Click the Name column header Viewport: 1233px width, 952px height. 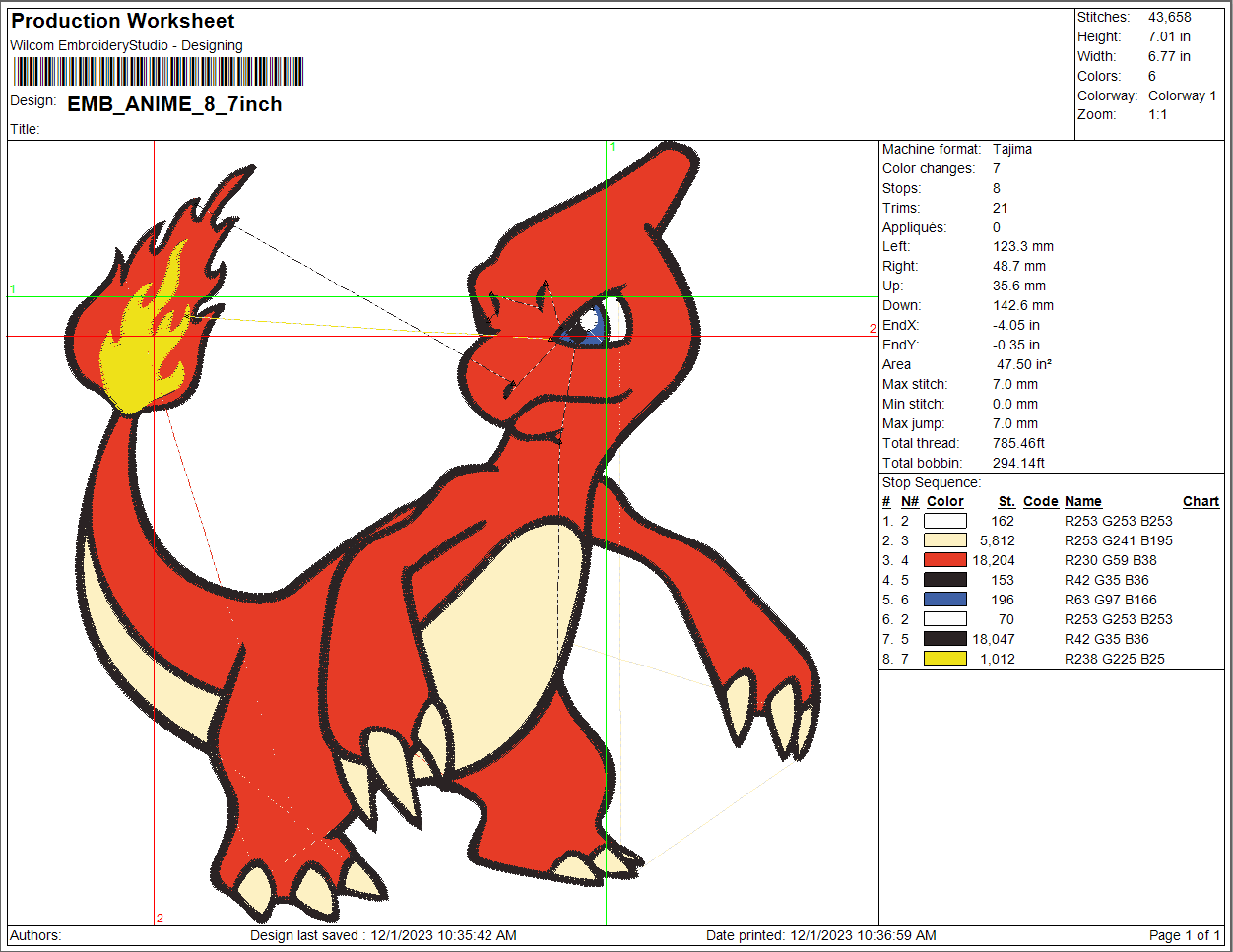tap(1082, 501)
